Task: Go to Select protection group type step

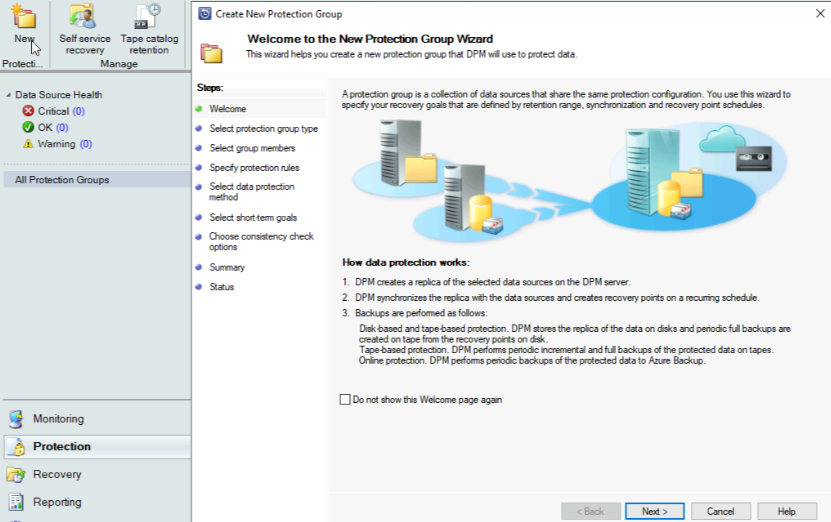Action: (263, 128)
